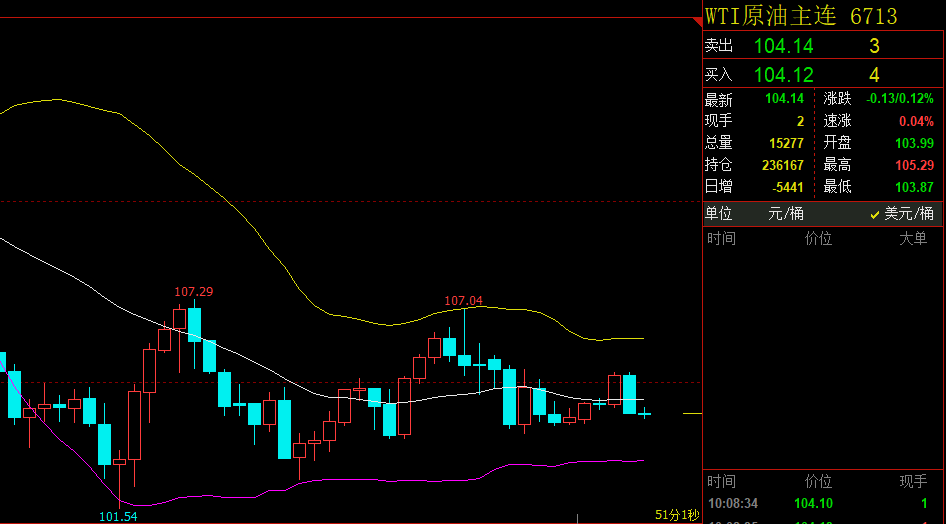Image resolution: width=946 pixels, height=524 pixels.
Task: Select the checked 美元/桶 unit option
Action: 902,213
